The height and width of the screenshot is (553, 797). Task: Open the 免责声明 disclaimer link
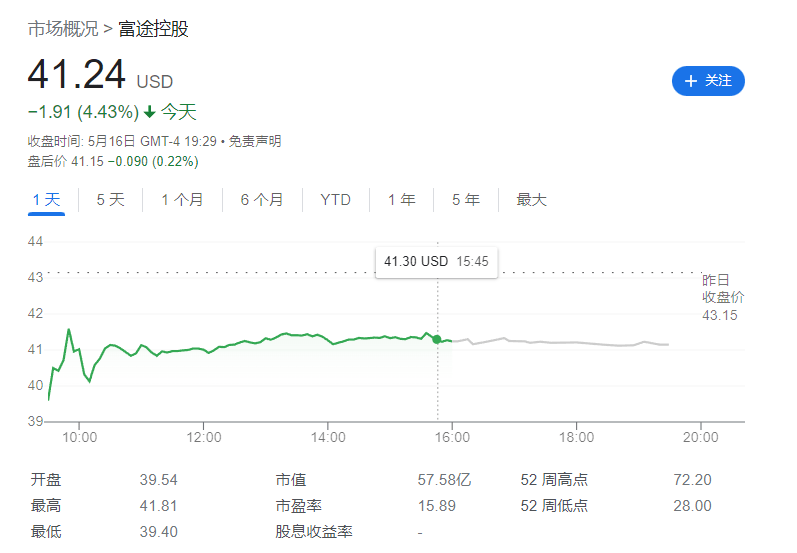[254, 141]
